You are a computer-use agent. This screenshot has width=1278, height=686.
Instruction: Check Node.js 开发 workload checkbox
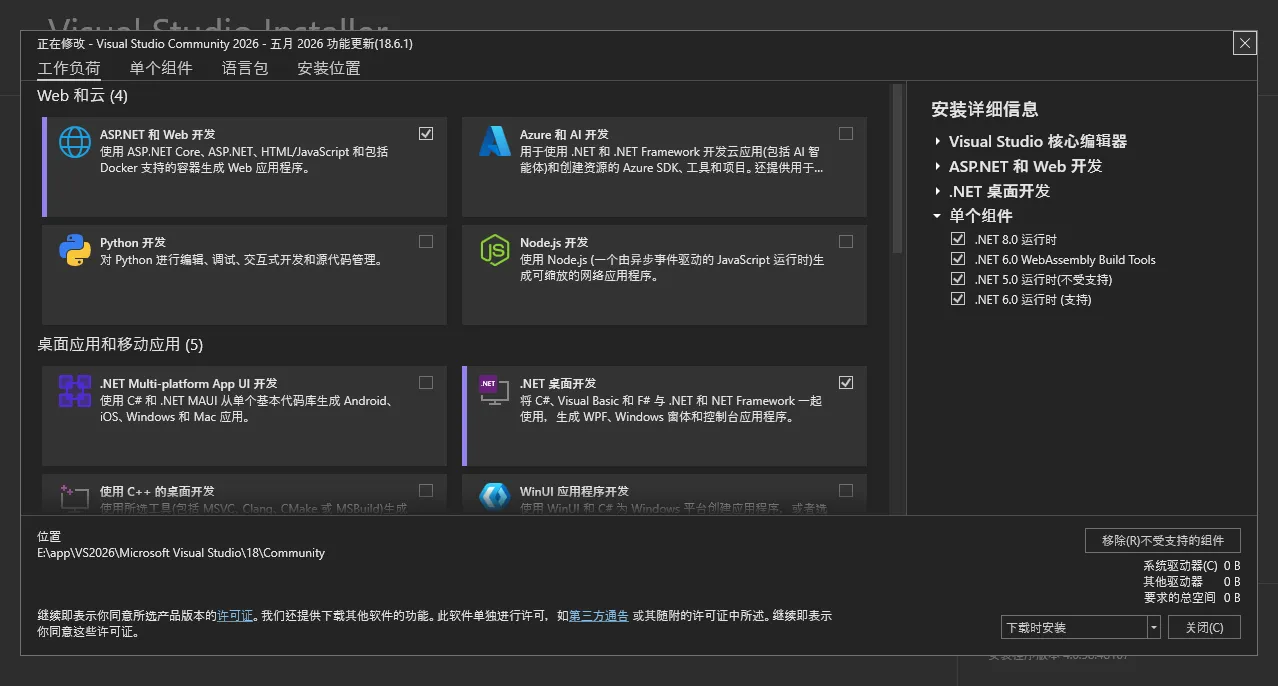pyautogui.click(x=846, y=241)
